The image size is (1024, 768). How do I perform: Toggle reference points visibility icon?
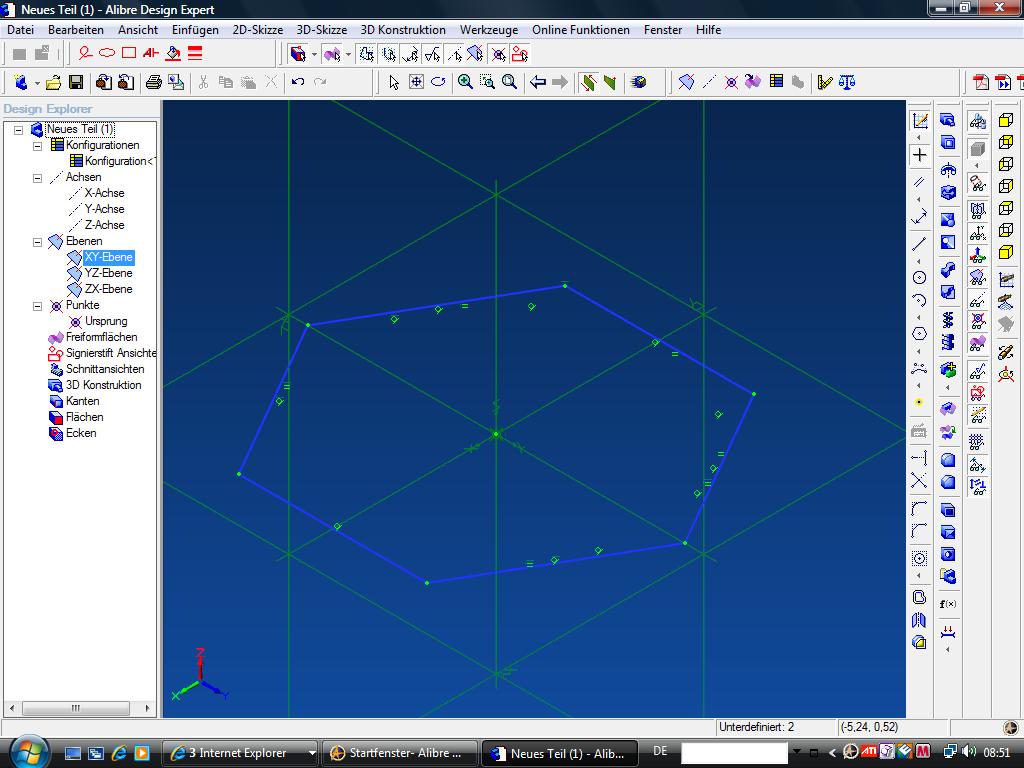pyautogui.click(x=977, y=321)
